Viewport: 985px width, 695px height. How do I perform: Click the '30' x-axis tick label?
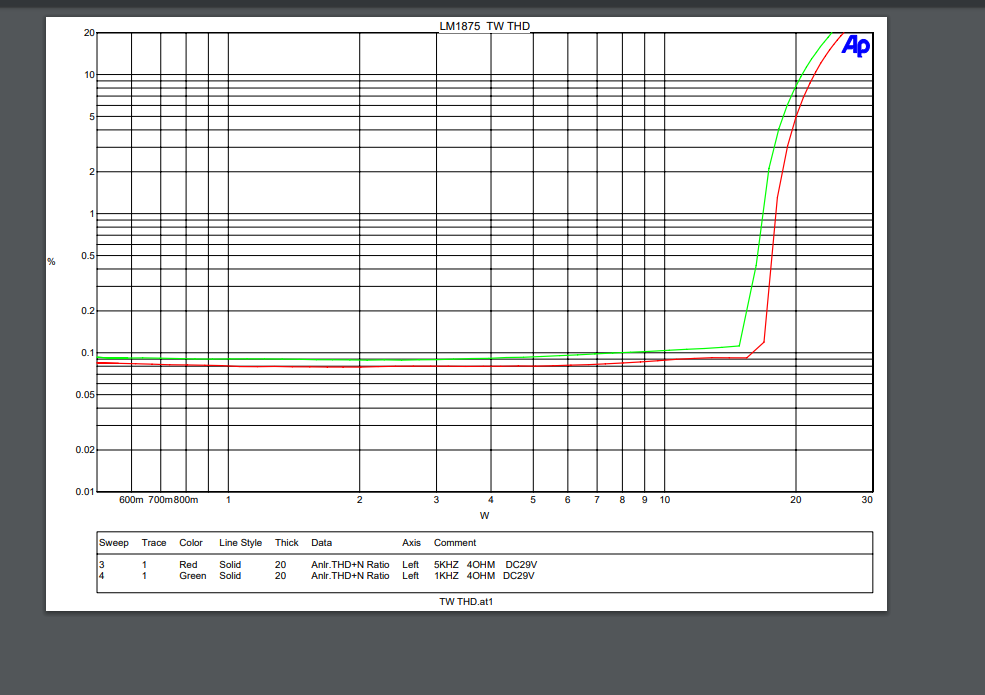tap(867, 500)
